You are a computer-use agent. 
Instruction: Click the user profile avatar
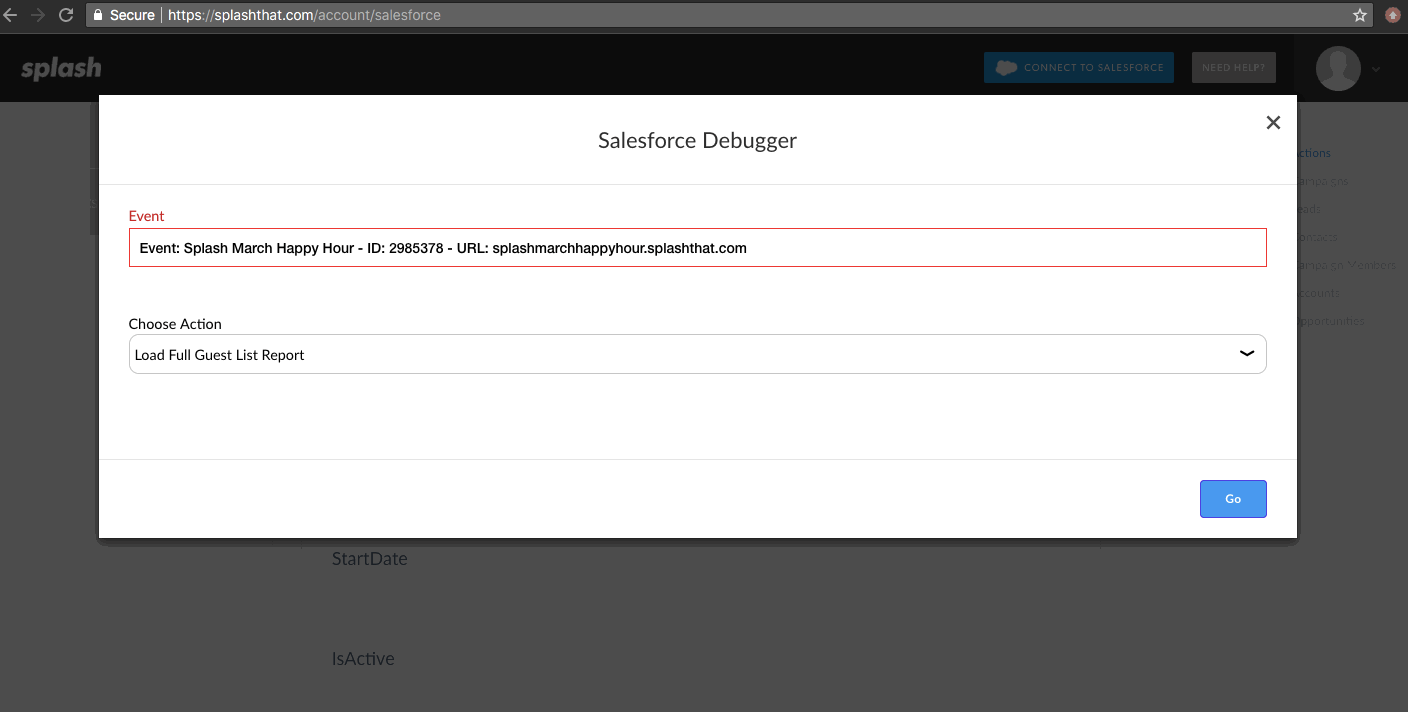(x=1338, y=68)
